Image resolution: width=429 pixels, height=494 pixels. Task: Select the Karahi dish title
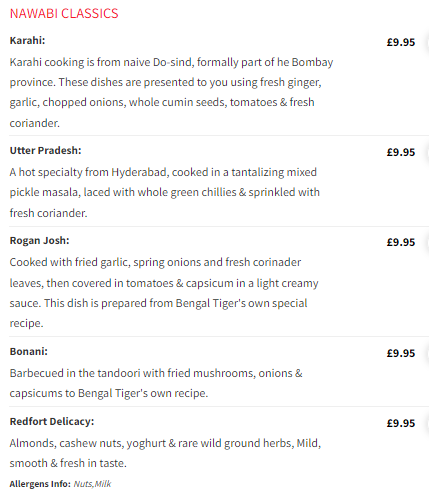[27, 41]
